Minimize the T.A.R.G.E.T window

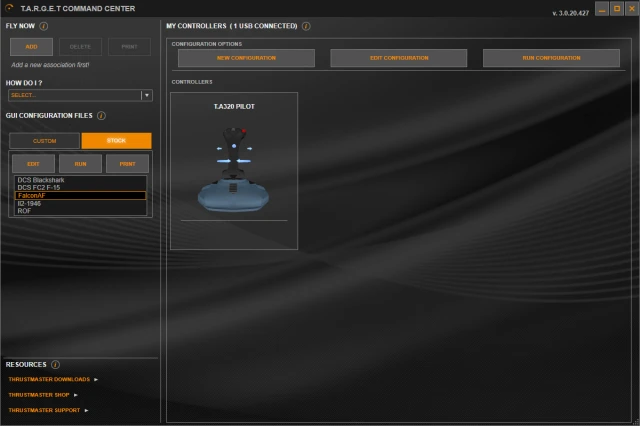(x=602, y=9)
